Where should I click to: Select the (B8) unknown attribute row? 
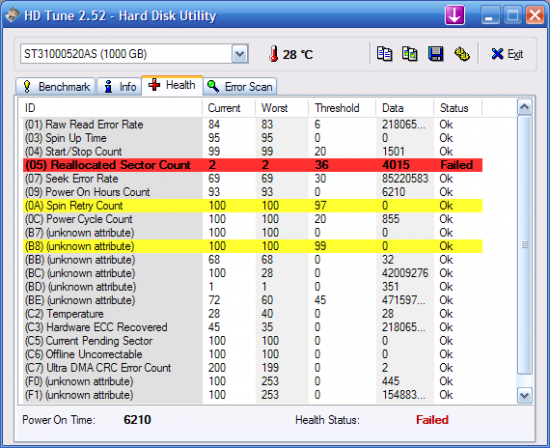(x=253, y=246)
